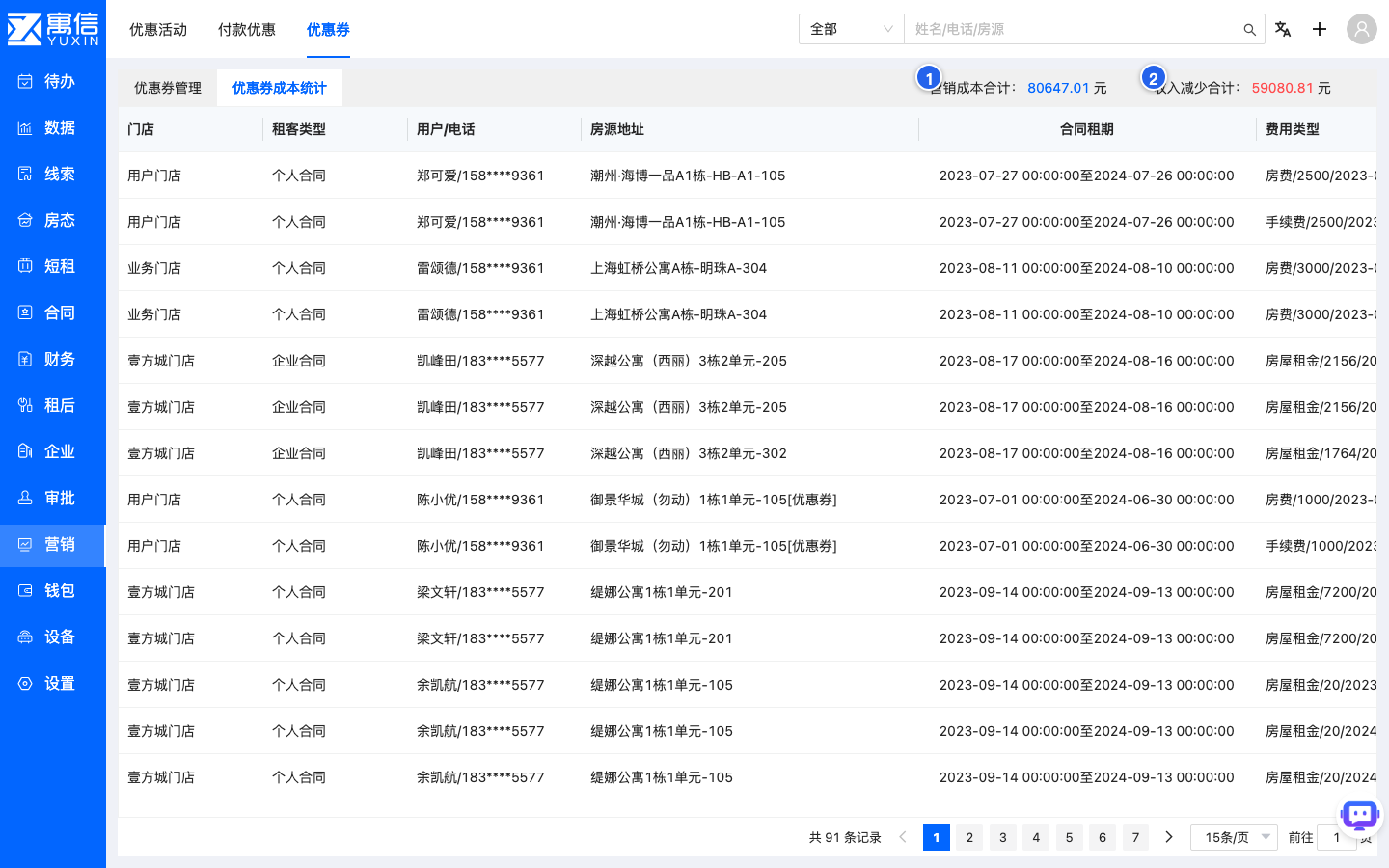Click the plus add icon
Screen dimensions: 1389x868
click(x=1320, y=29)
